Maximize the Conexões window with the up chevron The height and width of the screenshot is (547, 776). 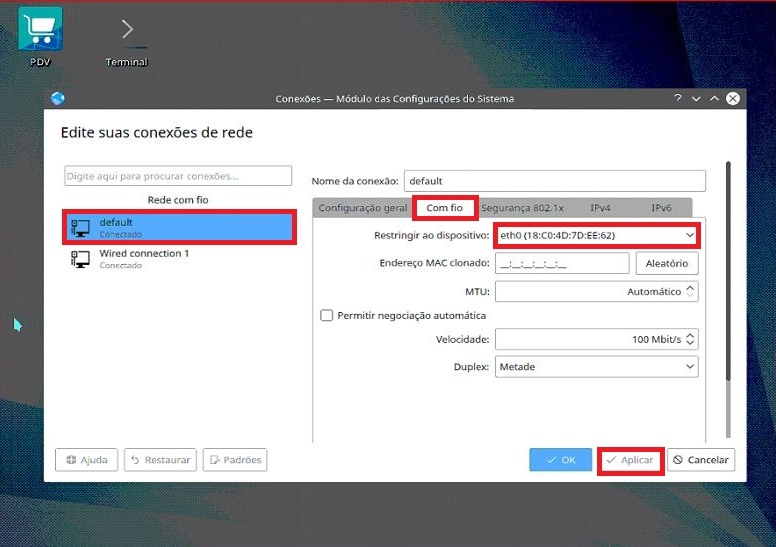pyautogui.click(x=714, y=99)
